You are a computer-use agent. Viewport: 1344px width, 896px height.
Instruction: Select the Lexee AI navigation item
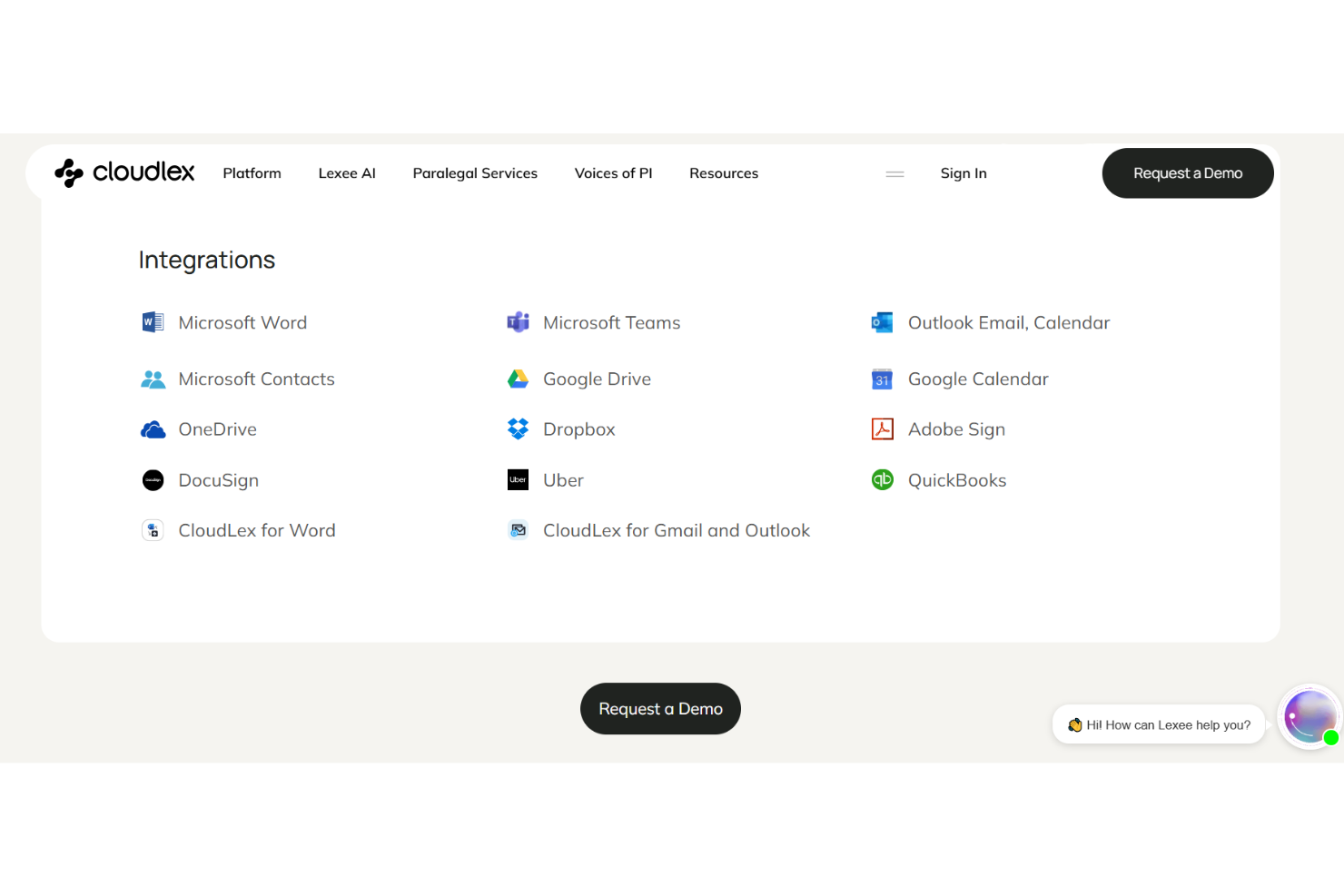click(x=347, y=172)
